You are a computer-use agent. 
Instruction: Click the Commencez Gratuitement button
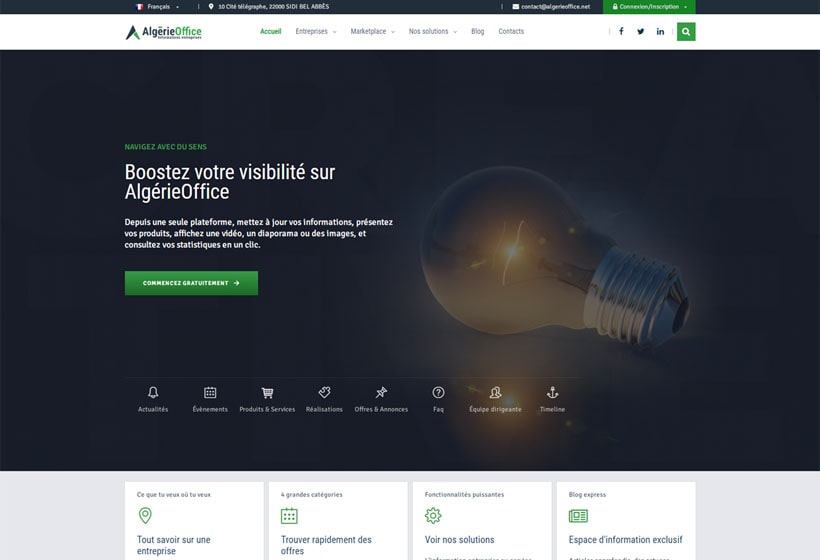[191, 283]
